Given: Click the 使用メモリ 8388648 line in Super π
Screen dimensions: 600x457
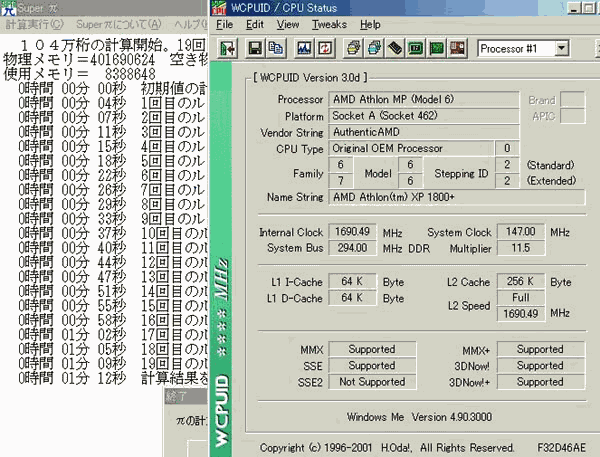Looking at the screenshot, I should [80, 74].
